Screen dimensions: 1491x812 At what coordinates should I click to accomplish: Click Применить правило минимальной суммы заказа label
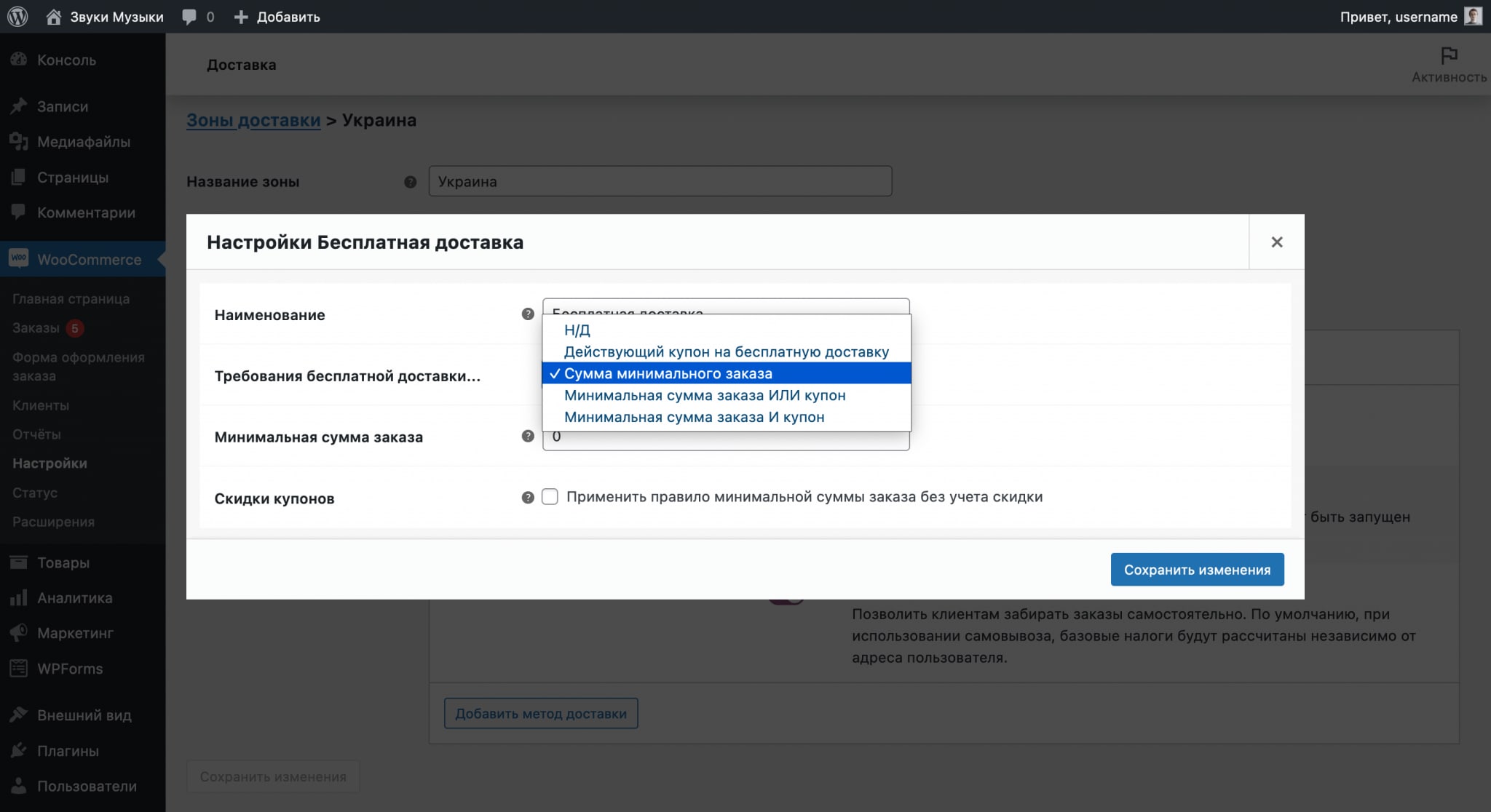click(x=804, y=497)
